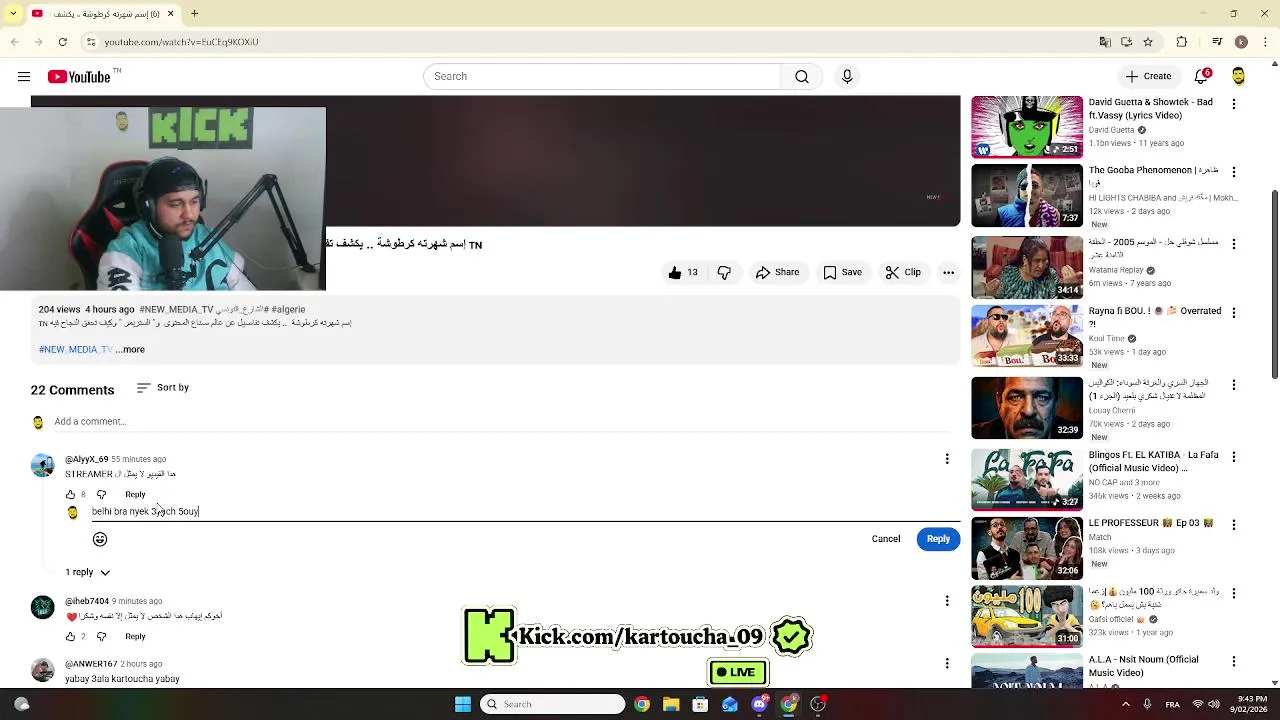Open the Chrome three-dot menu
Screen dimensions: 1280x720
coord(1265,42)
